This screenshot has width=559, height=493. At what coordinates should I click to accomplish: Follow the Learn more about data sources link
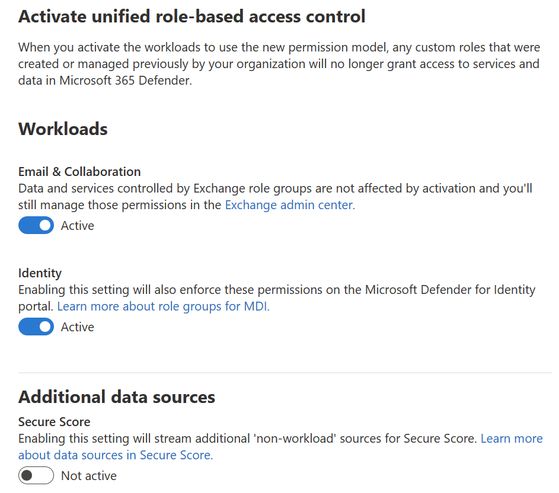coord(281,447)
